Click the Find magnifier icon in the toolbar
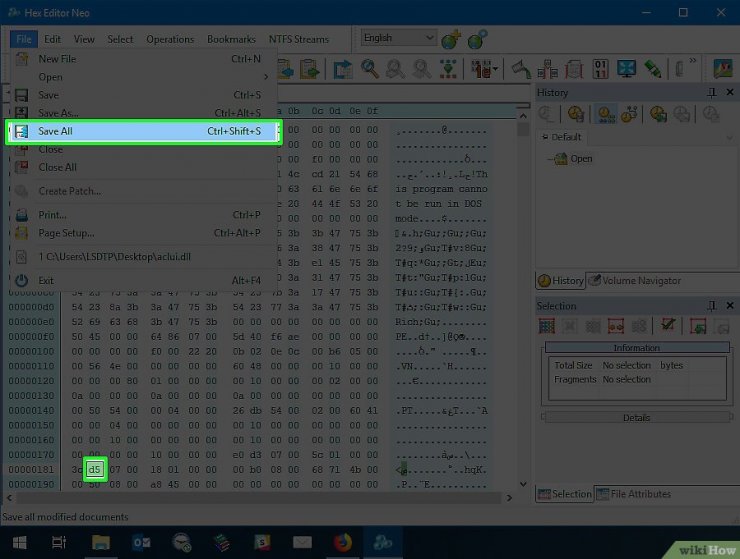 point(370,69)
